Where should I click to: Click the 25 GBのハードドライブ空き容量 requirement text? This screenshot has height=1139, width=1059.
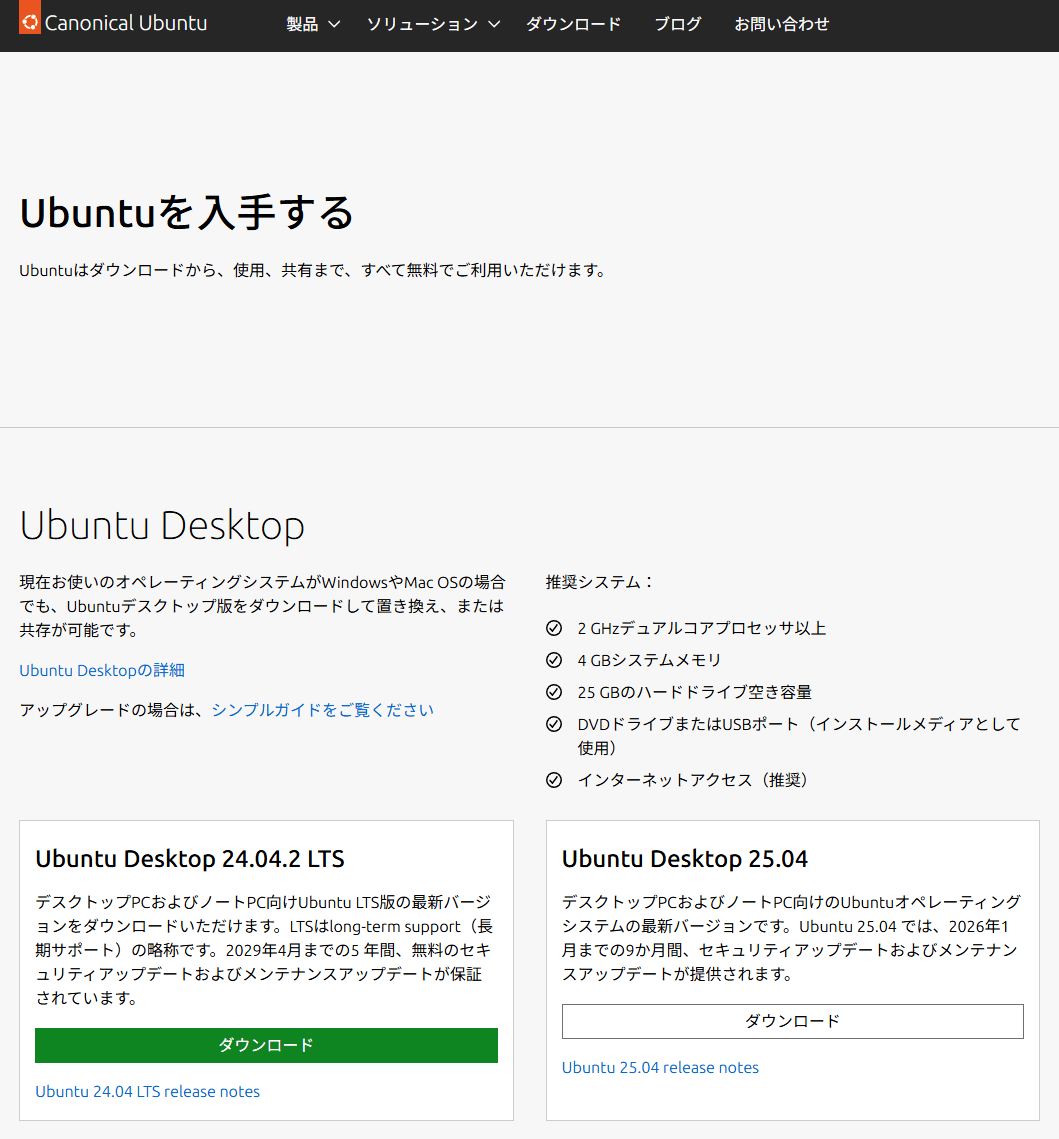coord(694,692)
